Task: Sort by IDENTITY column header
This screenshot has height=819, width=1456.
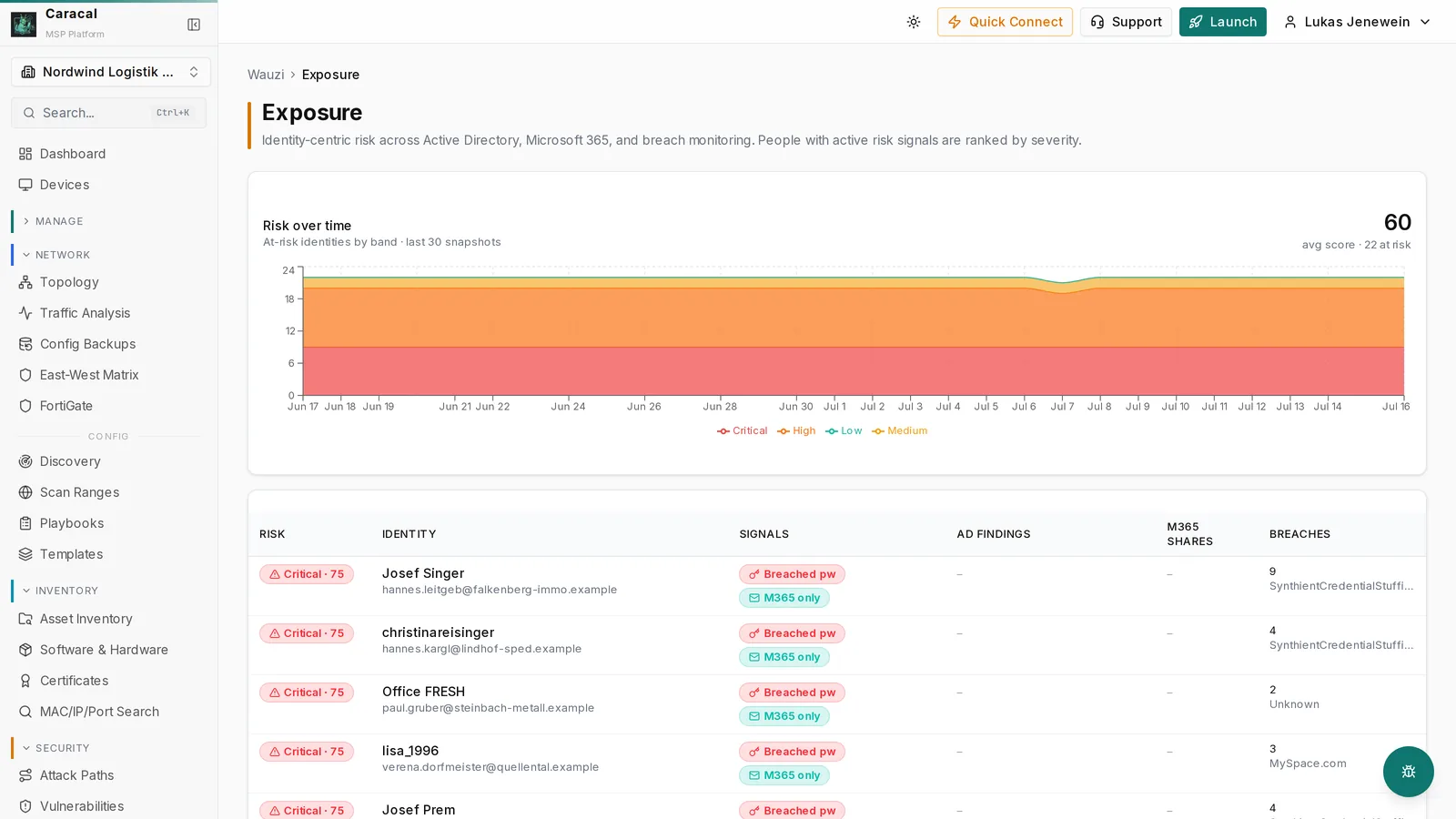Action: 409,534
